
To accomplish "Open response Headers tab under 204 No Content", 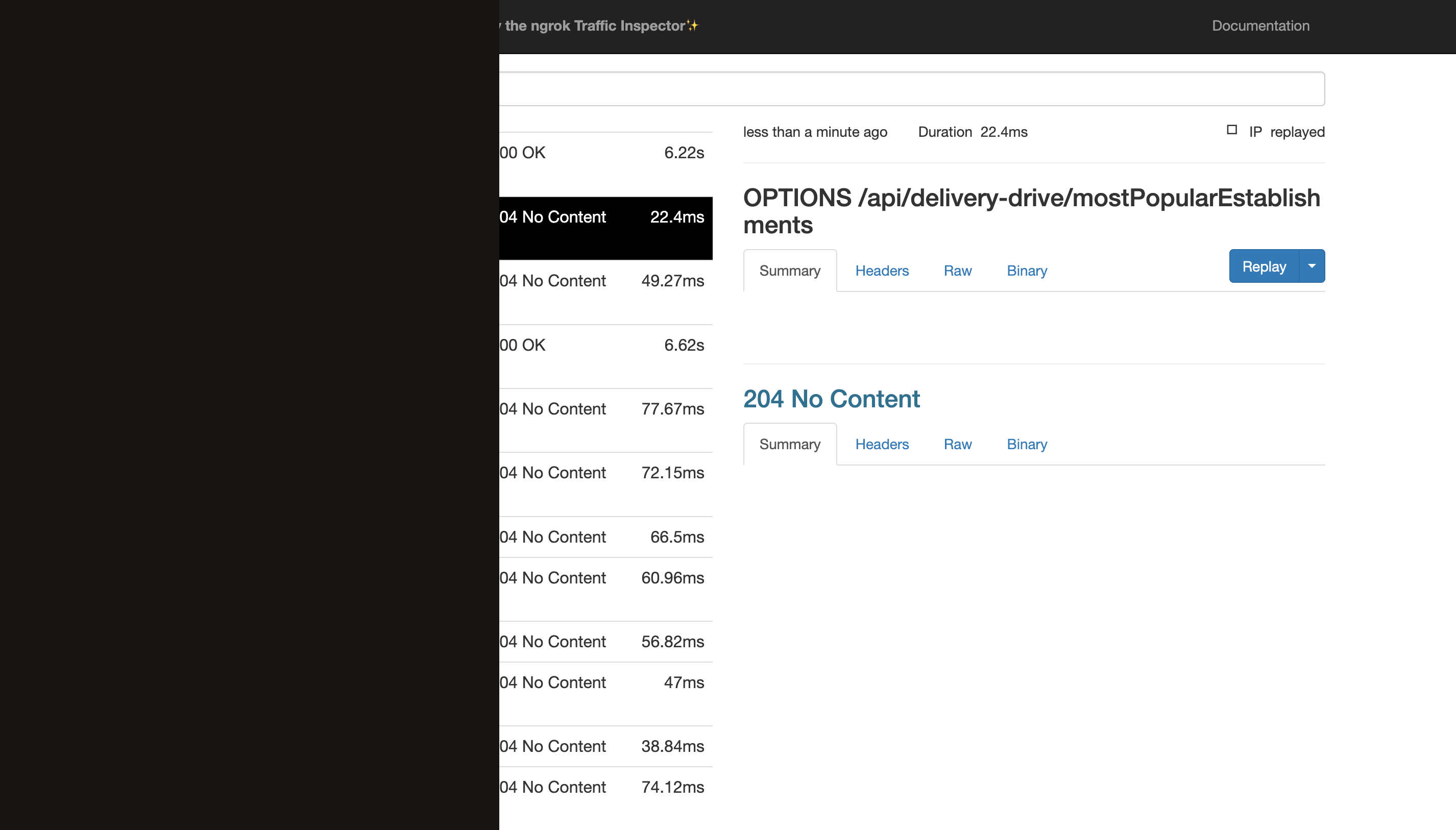I will [881, 444].
